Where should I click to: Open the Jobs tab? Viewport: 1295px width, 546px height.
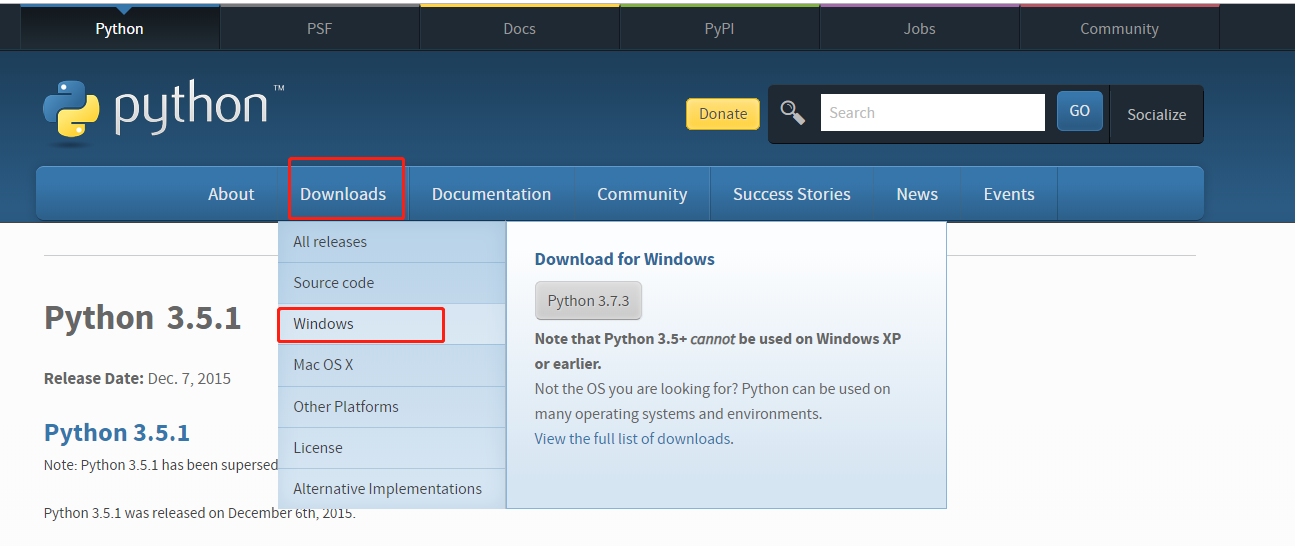tap(919, 28)
